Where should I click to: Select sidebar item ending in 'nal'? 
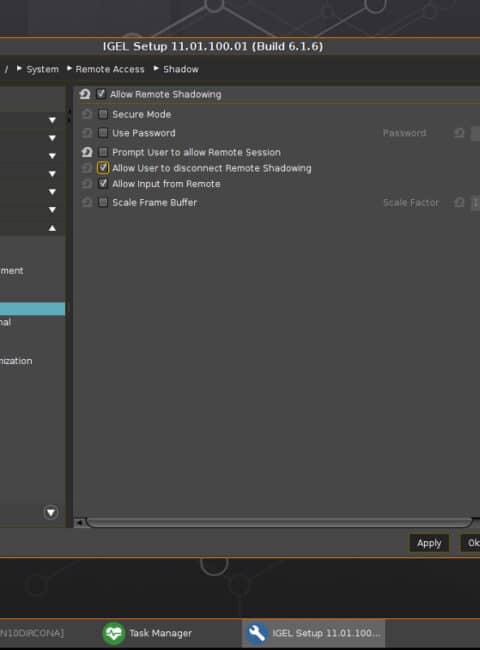pyautogui.click(x=5, y=322)
